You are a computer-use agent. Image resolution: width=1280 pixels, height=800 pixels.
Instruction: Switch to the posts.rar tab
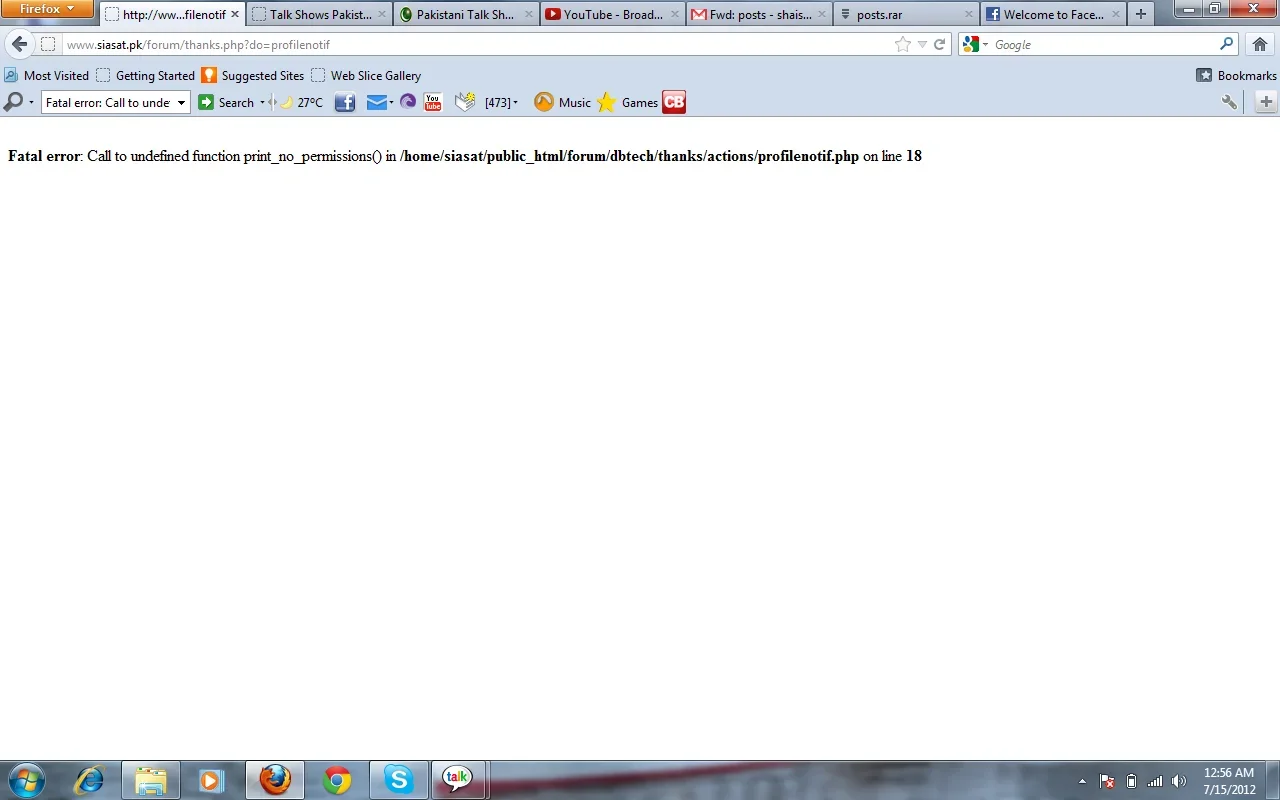point(906,14)
